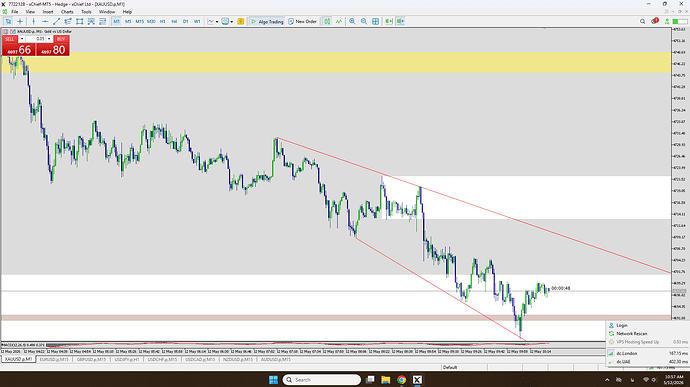Choose Login in connection popup
The height and width of the screenshot is (387, 690).
tap(647, 325)
